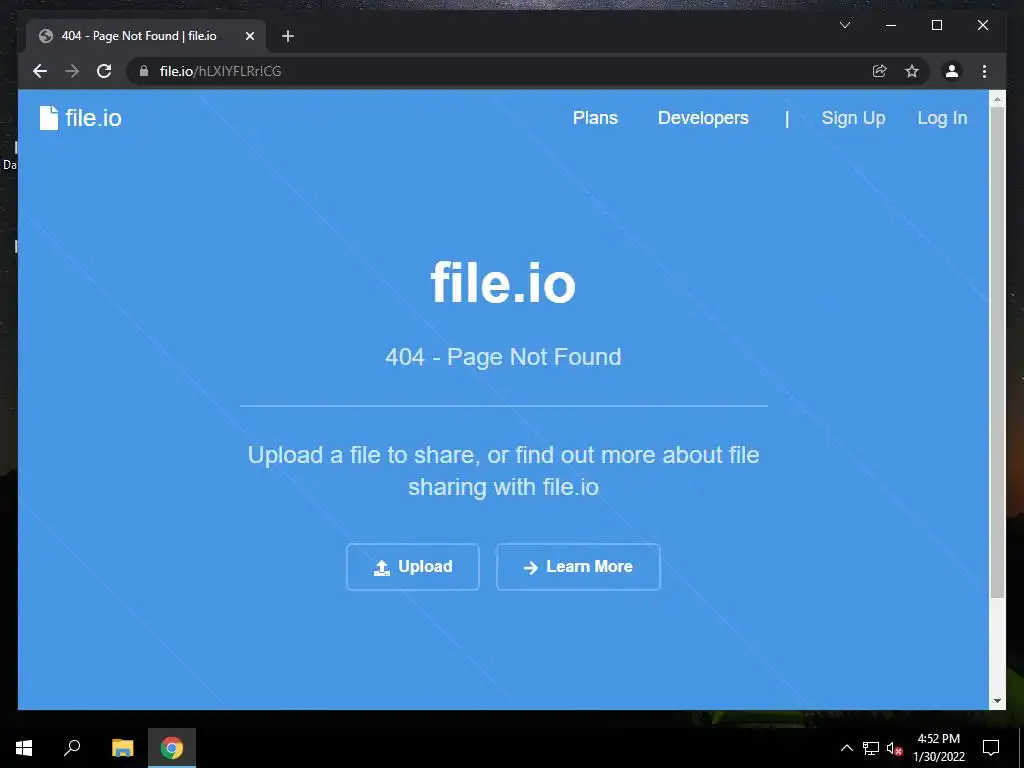1024x768 pixels.
Task: Show hidden system tray icons
Action: tap(846, 748)
